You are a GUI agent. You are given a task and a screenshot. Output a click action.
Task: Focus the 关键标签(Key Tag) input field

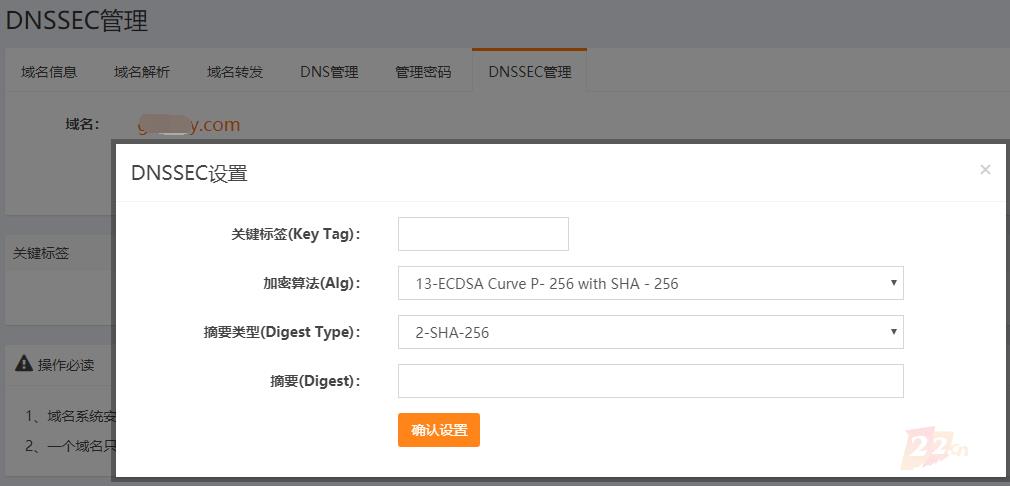click(x=483, y=234)
